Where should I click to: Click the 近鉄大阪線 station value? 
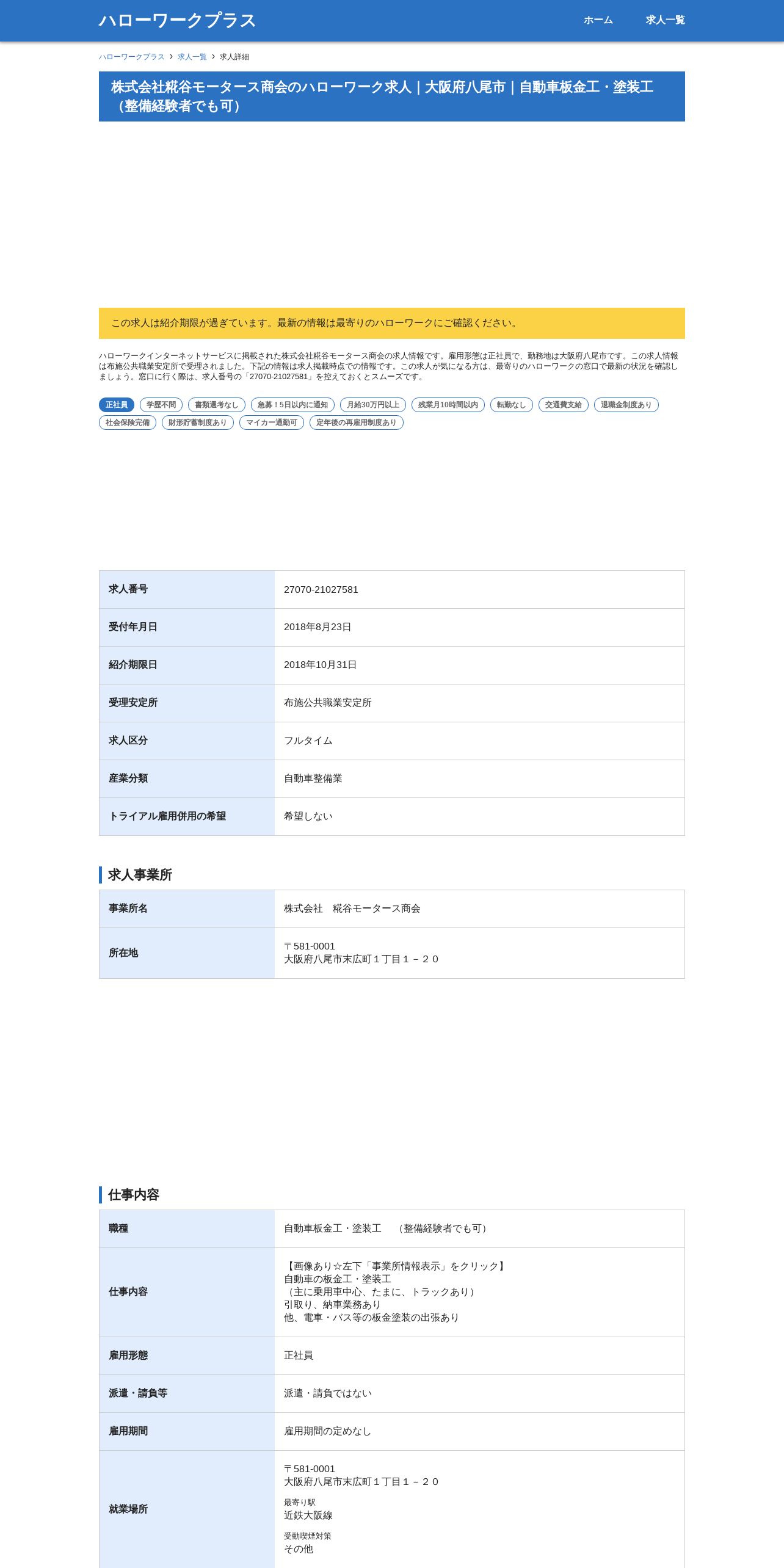coord(308,1516)
